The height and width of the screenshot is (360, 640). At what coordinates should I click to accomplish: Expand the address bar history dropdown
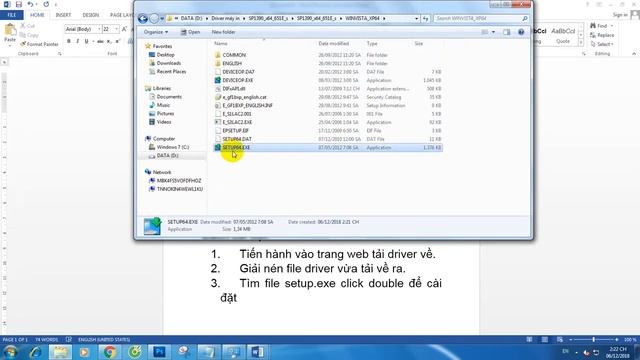tap(416, 18)
